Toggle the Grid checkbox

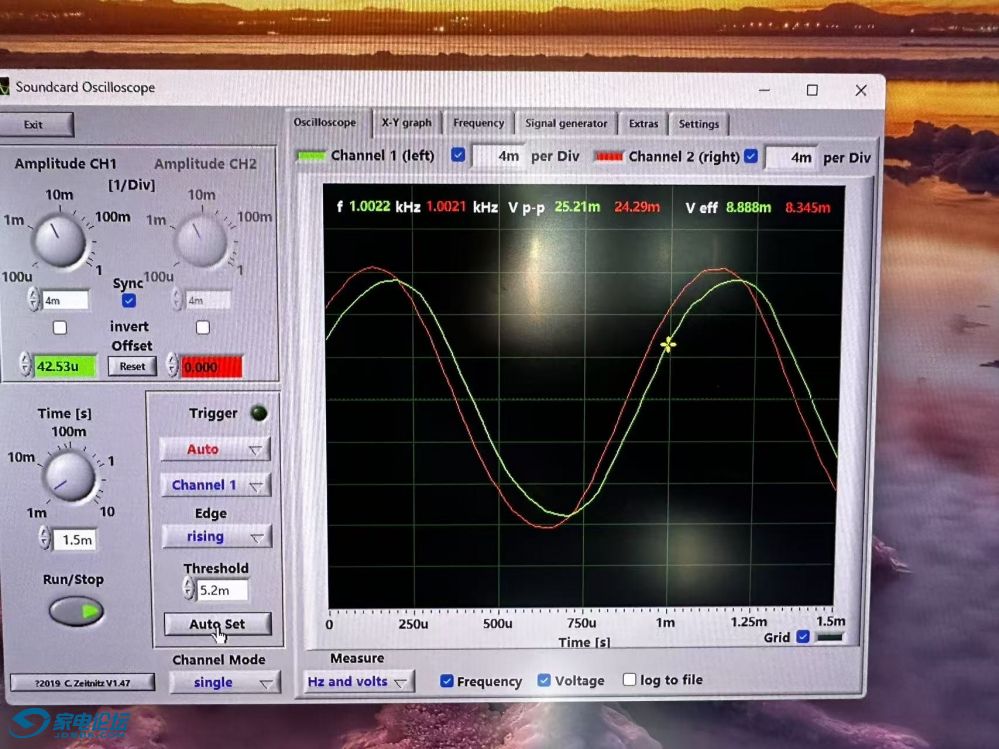803,636
